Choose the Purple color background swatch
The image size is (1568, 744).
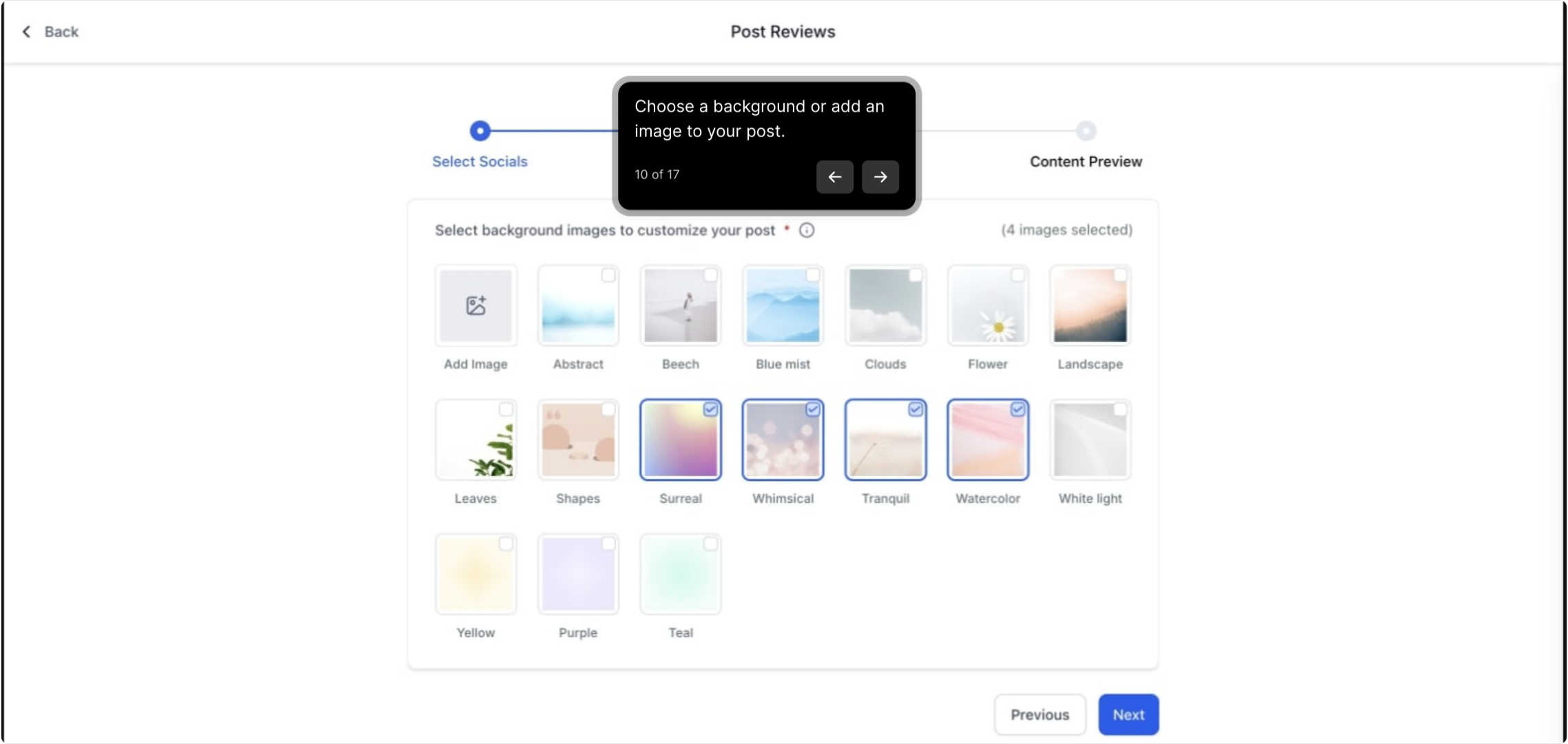[x=578, y=574]
